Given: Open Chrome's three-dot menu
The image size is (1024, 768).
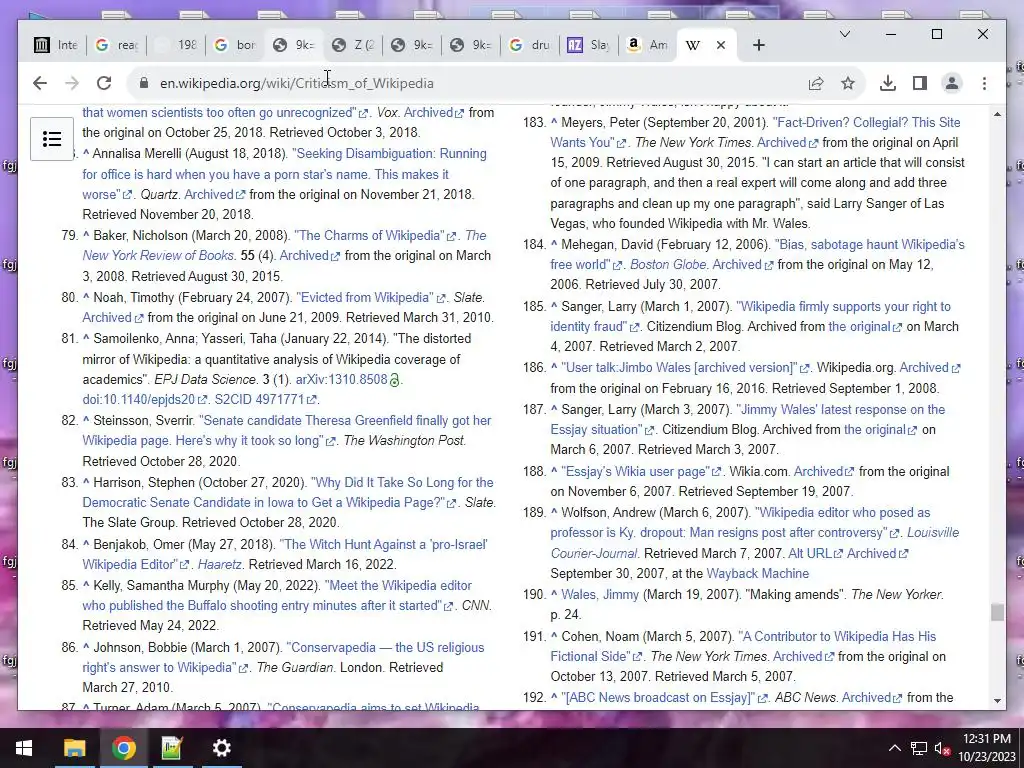Looking at the screenshot, I should (984, 83).
